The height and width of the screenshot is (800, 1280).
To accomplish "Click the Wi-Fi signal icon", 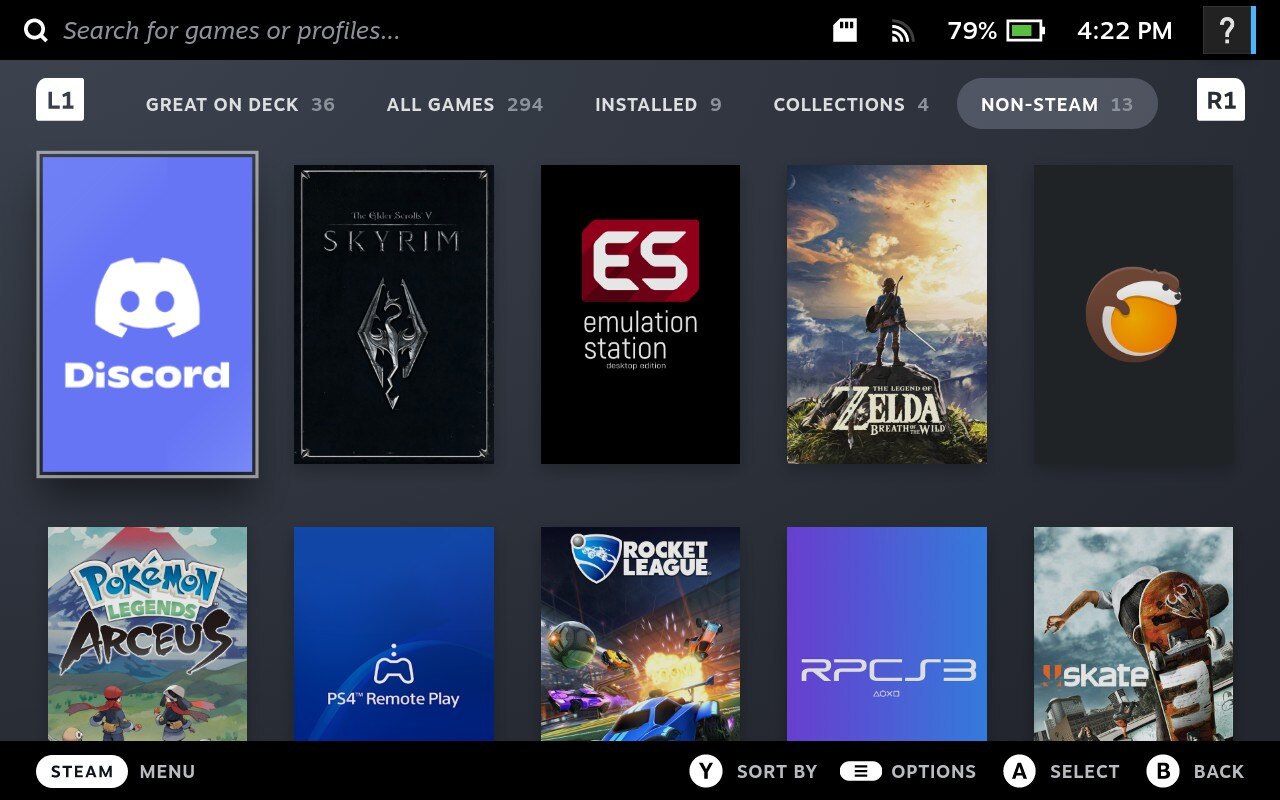I will click(901, 30).
